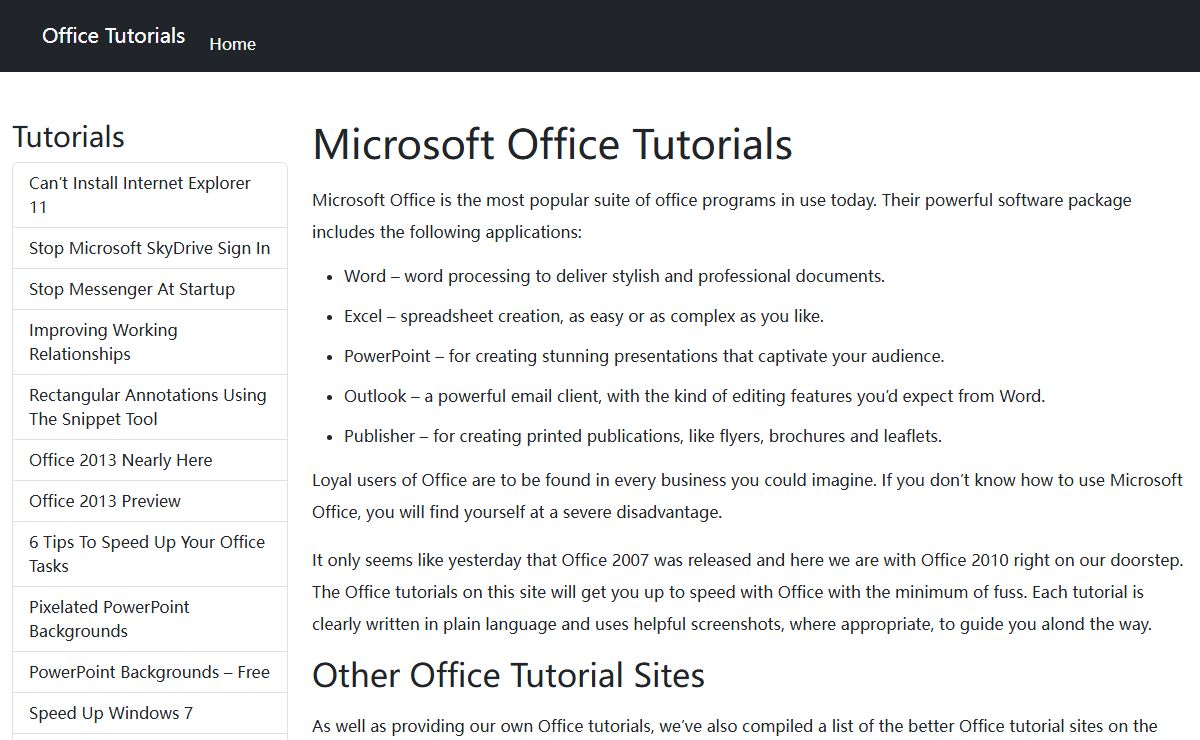Open PowerPoint Backgrounds – Free item
This screenshot has width=1200, height=740.
tap(150, 672)
